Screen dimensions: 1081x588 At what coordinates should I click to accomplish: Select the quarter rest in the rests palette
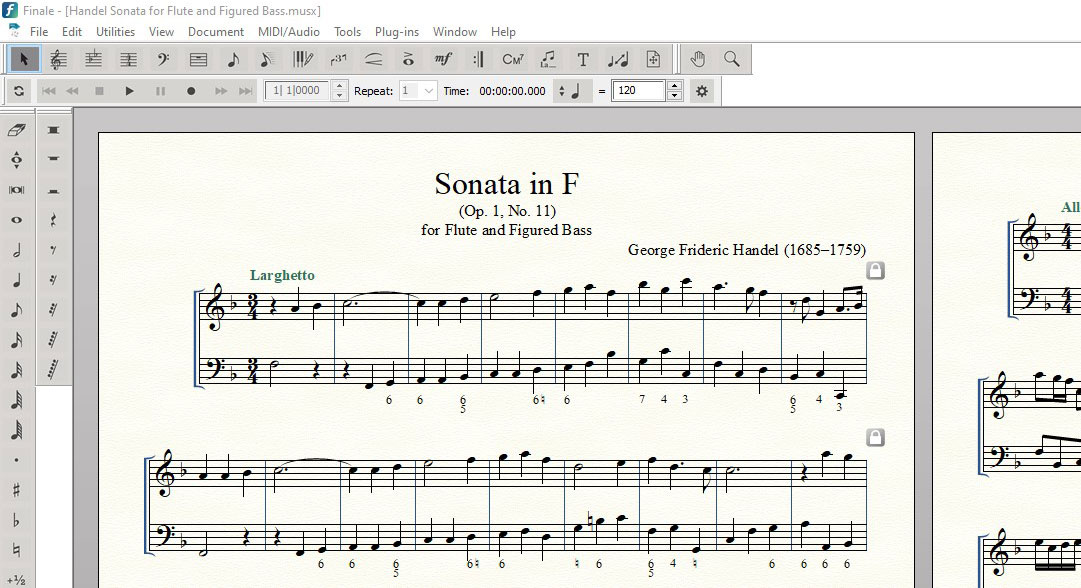click(x=53, y=220)
